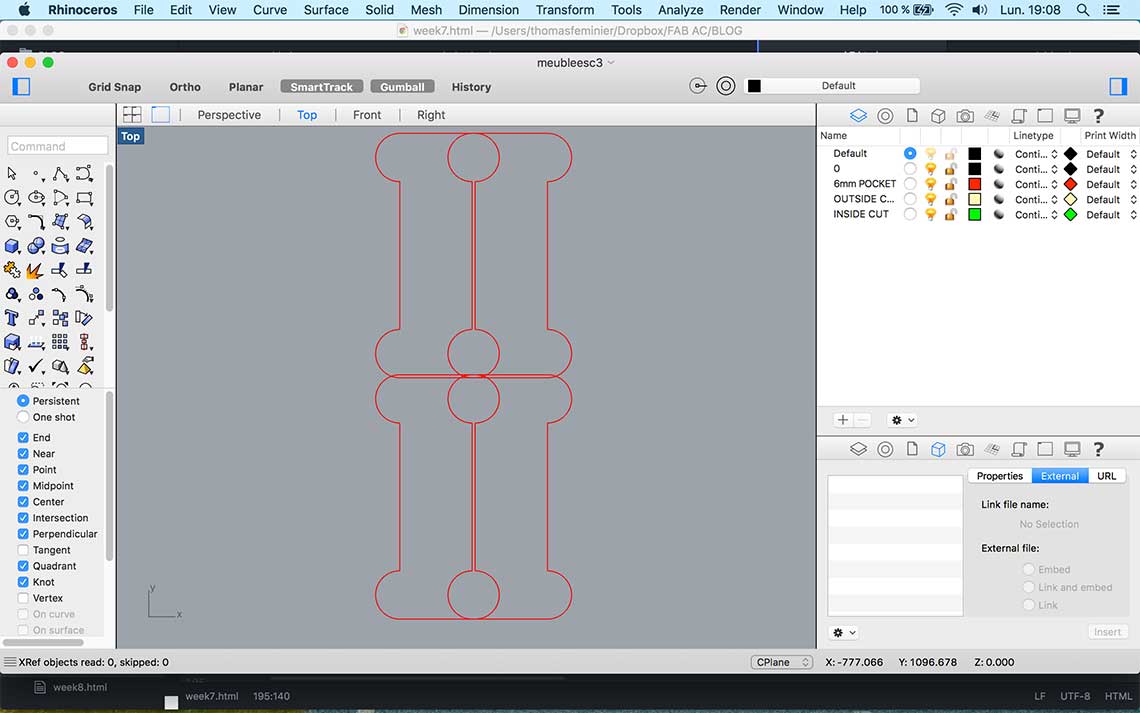Image resolution: width=1140 pixels, height=713 pixels.
Task: Click into the Command input field
Action: point(58,146)
